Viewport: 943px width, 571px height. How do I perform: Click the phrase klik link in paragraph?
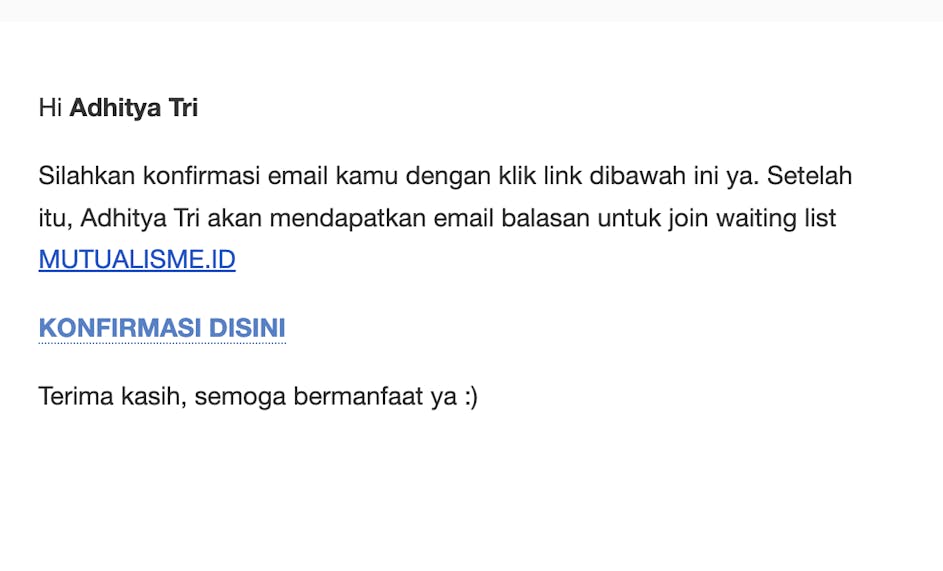[x=537, y=177]
